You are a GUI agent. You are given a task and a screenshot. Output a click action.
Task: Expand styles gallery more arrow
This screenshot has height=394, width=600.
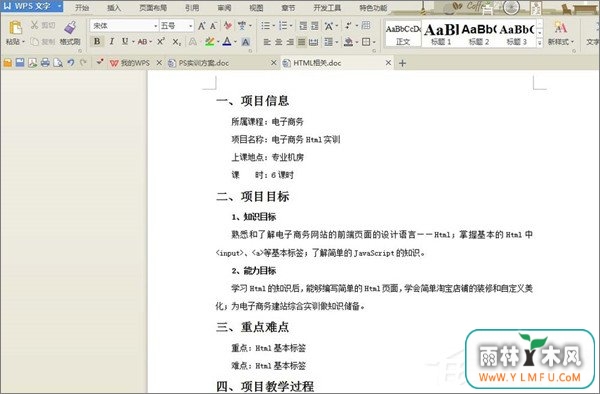tap(539, 43)
